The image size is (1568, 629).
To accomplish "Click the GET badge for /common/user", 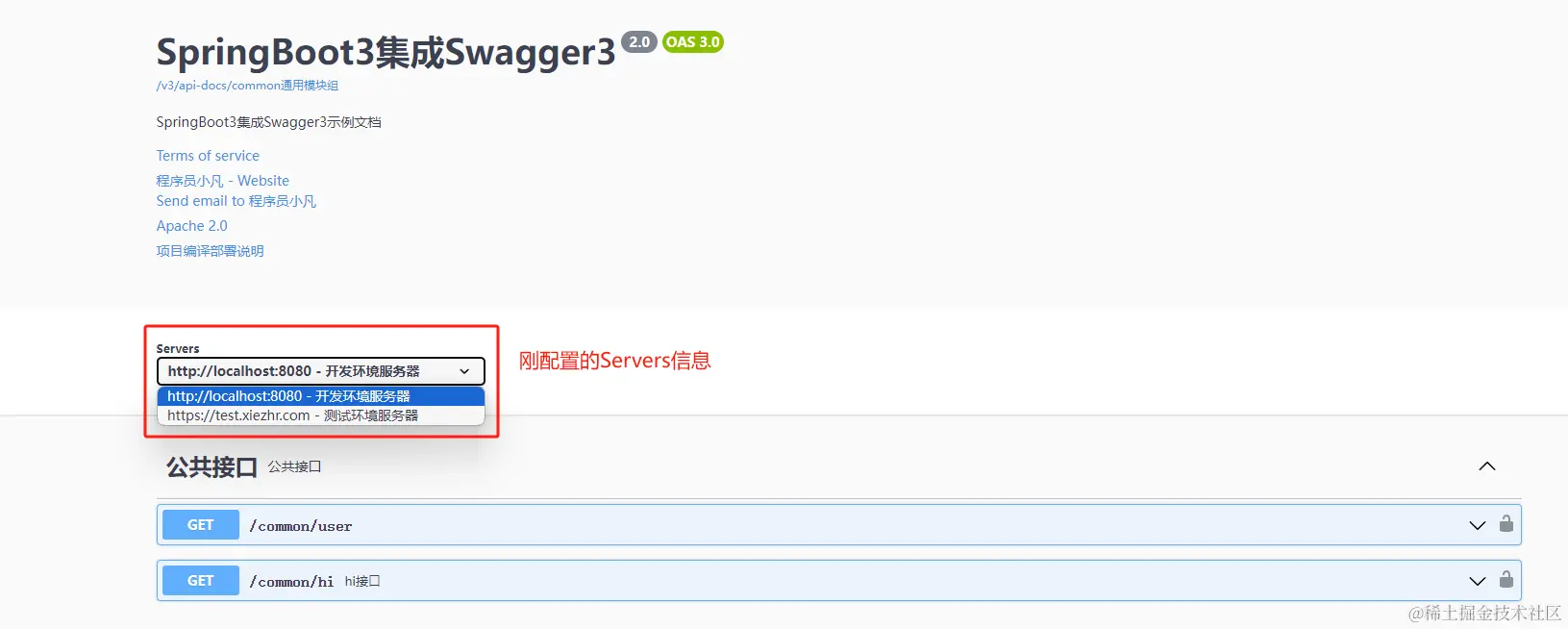I will tap(201, 525).
